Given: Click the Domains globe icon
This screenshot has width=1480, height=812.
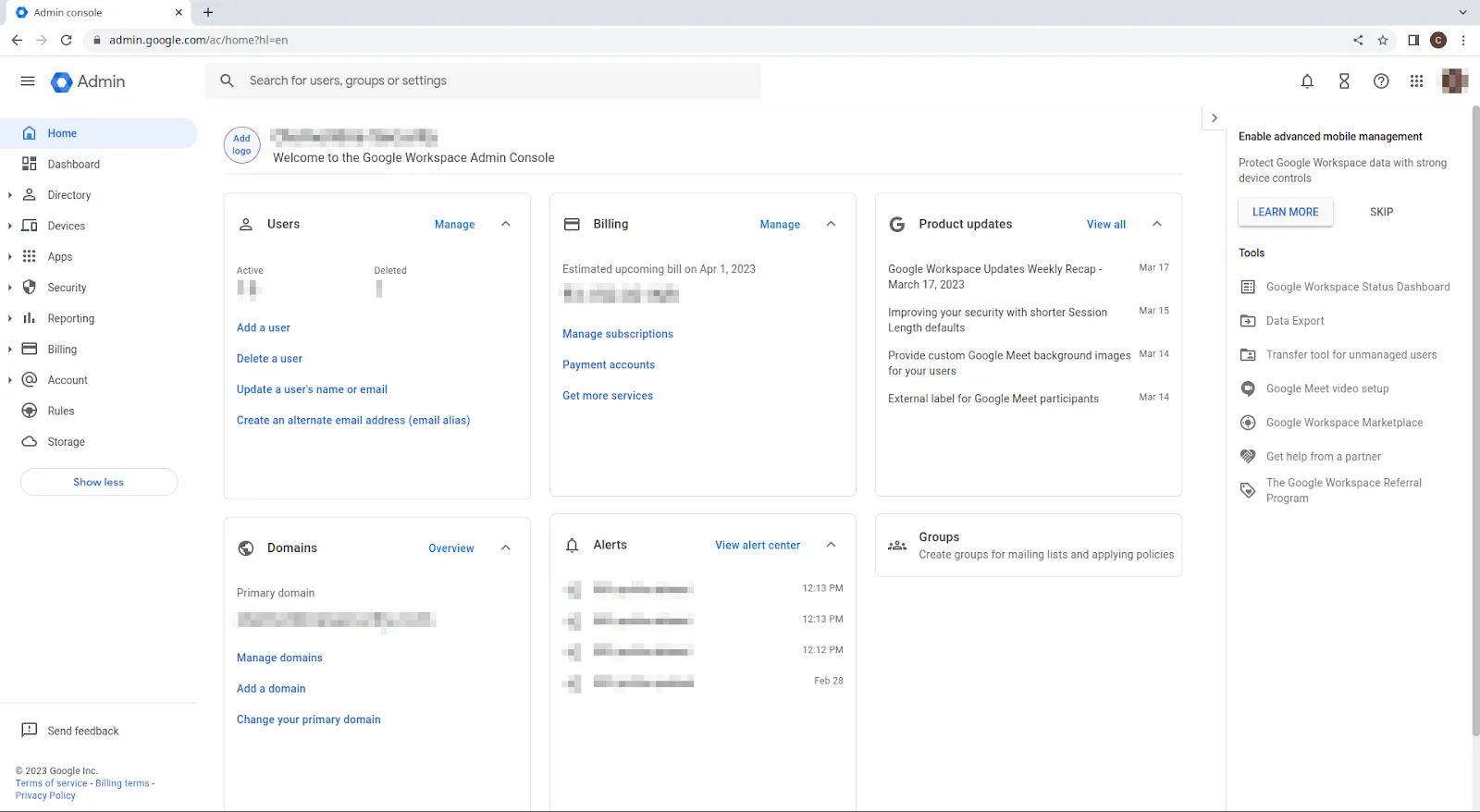Looking at the screenshot, I should [246, 547].
